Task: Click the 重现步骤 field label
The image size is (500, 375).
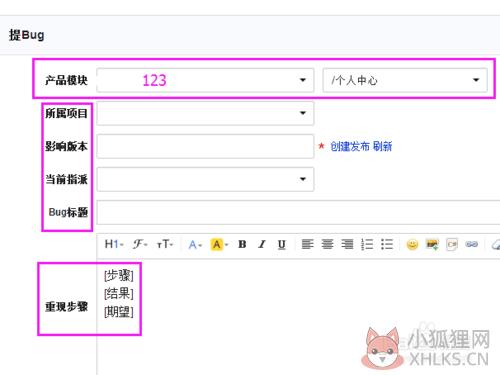Action: click(x=66, y=306)
